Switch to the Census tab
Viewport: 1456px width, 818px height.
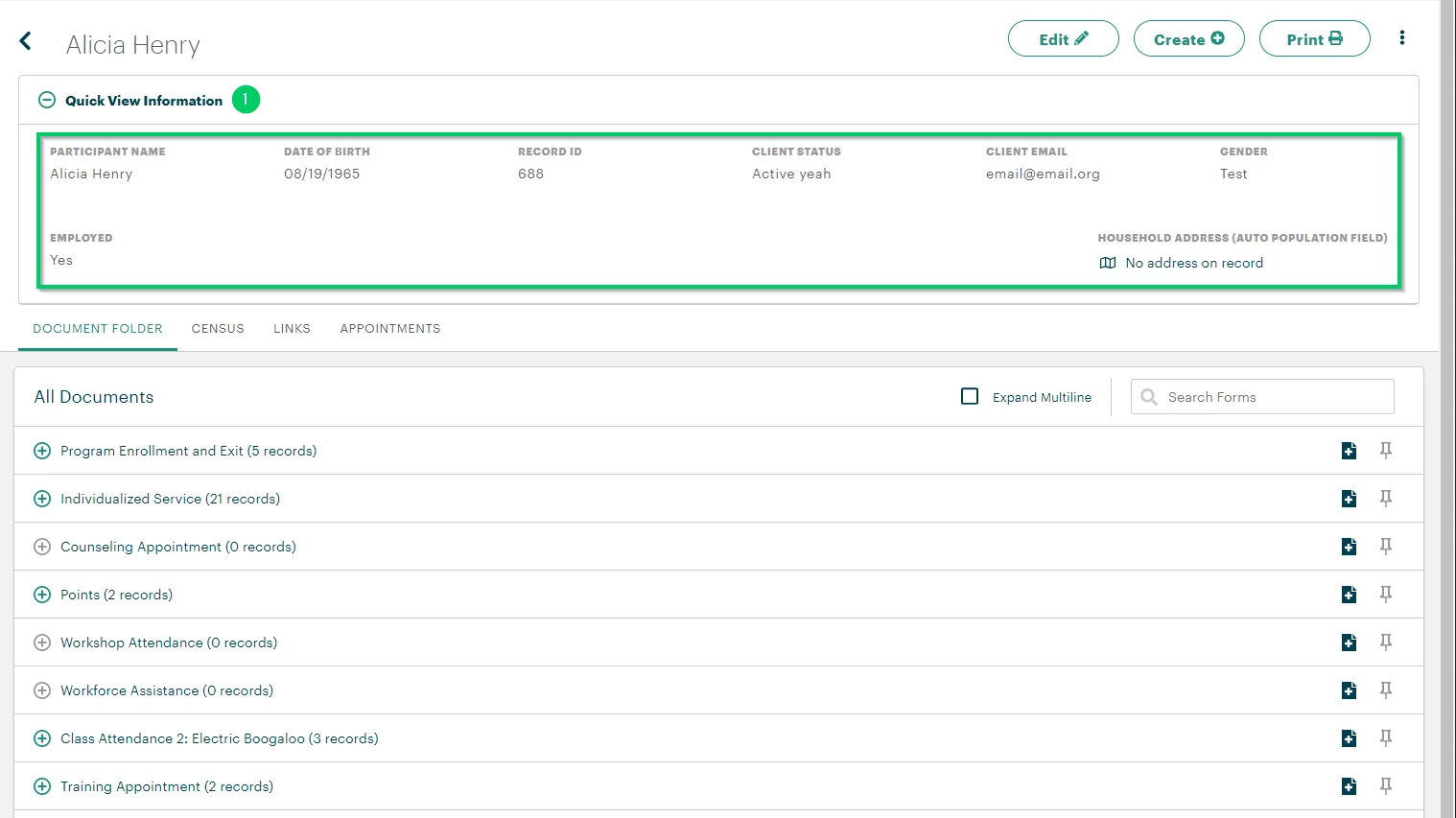pos(218,328)
